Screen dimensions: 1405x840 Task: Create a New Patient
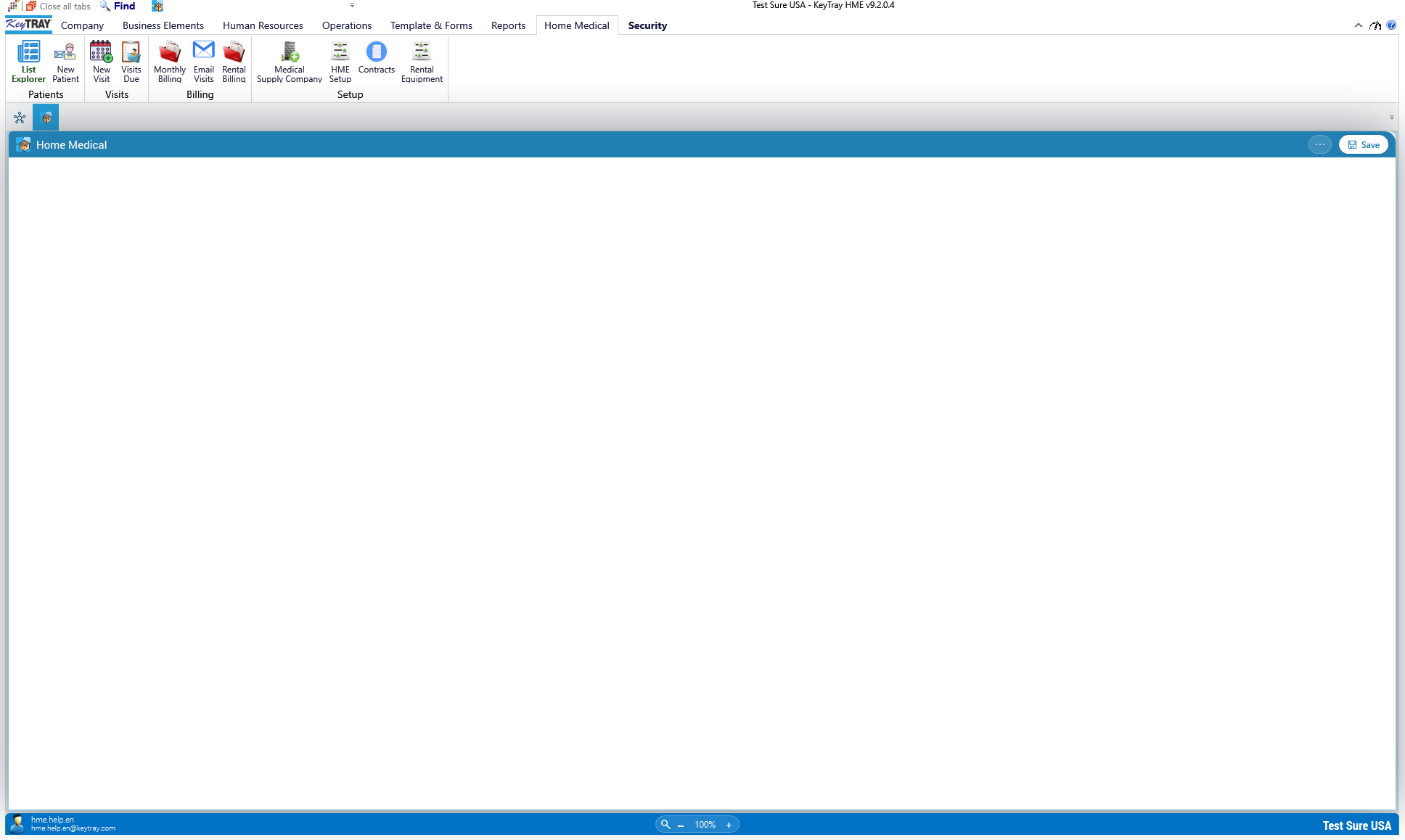click(x=65, y=62)
